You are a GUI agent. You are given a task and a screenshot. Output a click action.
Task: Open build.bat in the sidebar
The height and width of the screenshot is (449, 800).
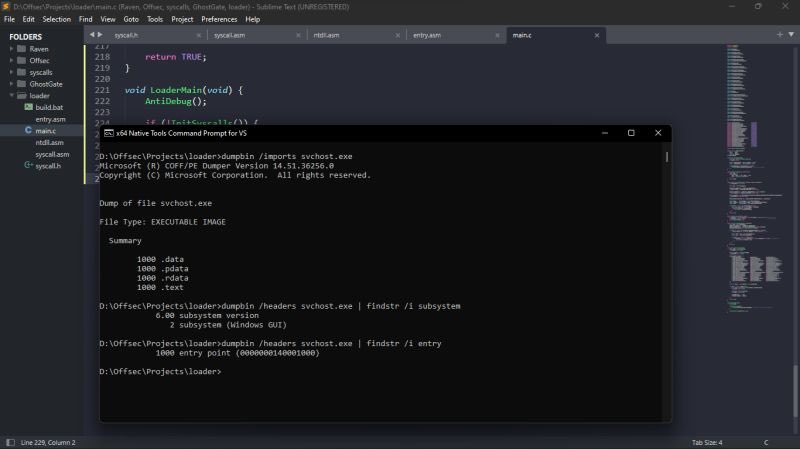(x=49, y=107)
